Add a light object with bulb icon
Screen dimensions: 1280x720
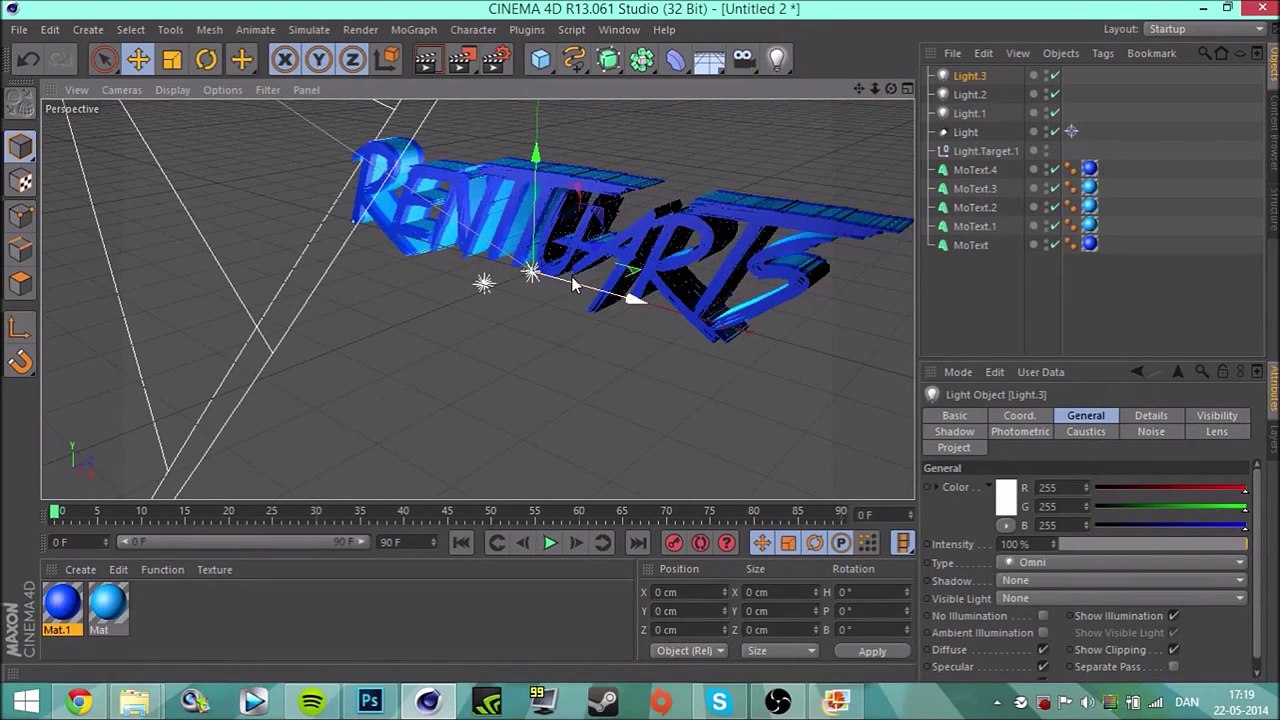(x=777, y=59)
